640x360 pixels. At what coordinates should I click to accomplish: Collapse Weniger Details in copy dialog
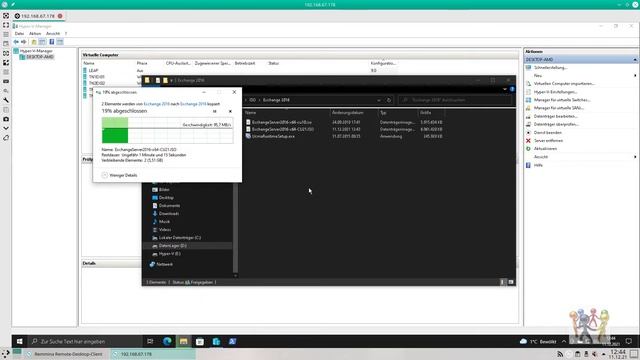tap(119, 175)
